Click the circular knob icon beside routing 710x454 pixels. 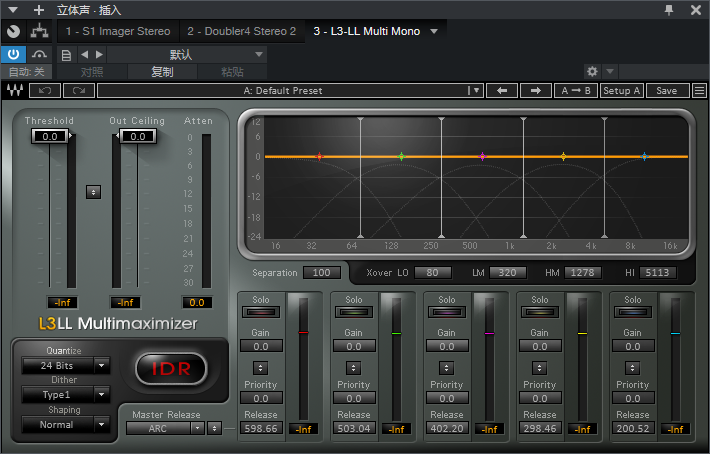14,31
